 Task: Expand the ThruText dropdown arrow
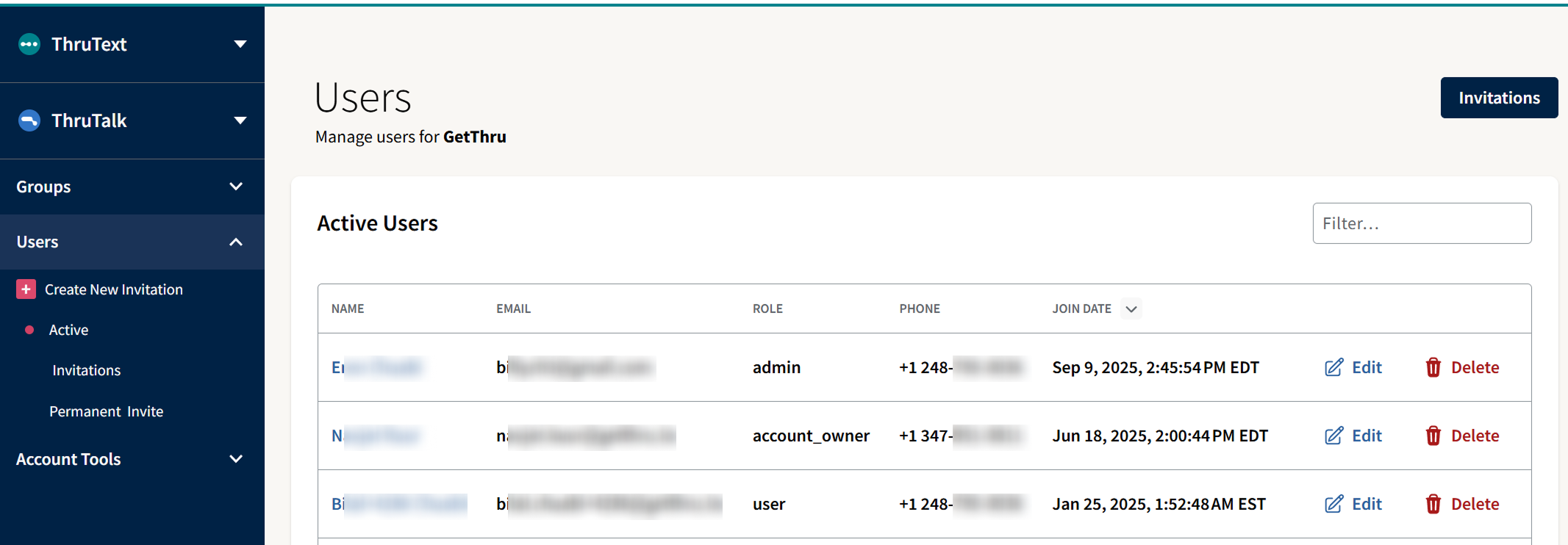(x=240, y=44)
